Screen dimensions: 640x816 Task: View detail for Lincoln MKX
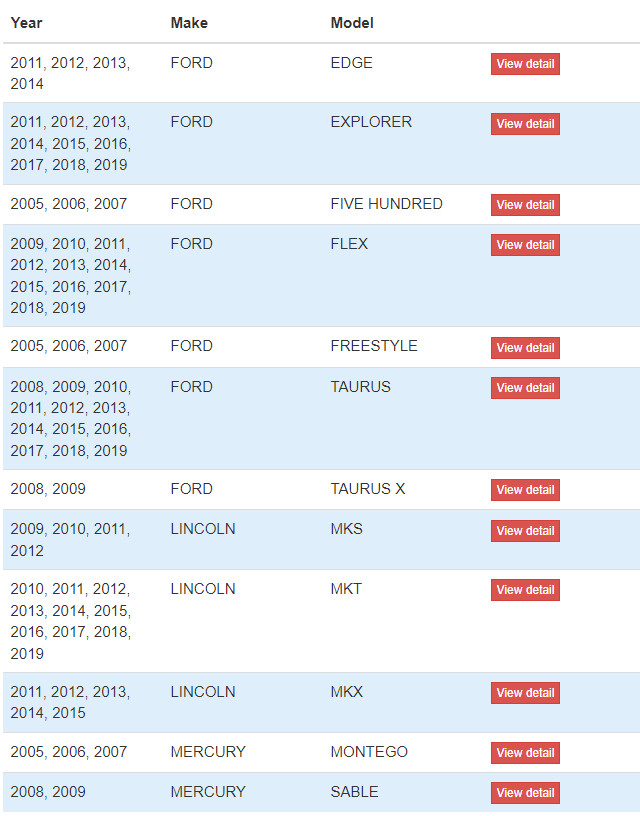[525, 693]
